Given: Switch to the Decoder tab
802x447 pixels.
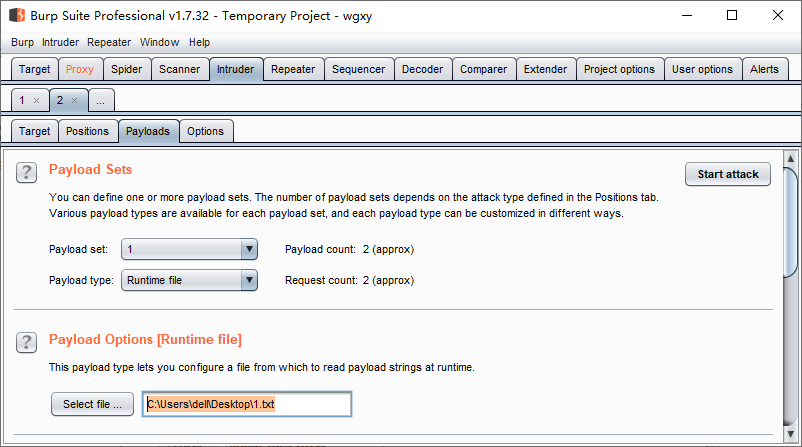Looking at the screenshot, I should tap(422, 69).
